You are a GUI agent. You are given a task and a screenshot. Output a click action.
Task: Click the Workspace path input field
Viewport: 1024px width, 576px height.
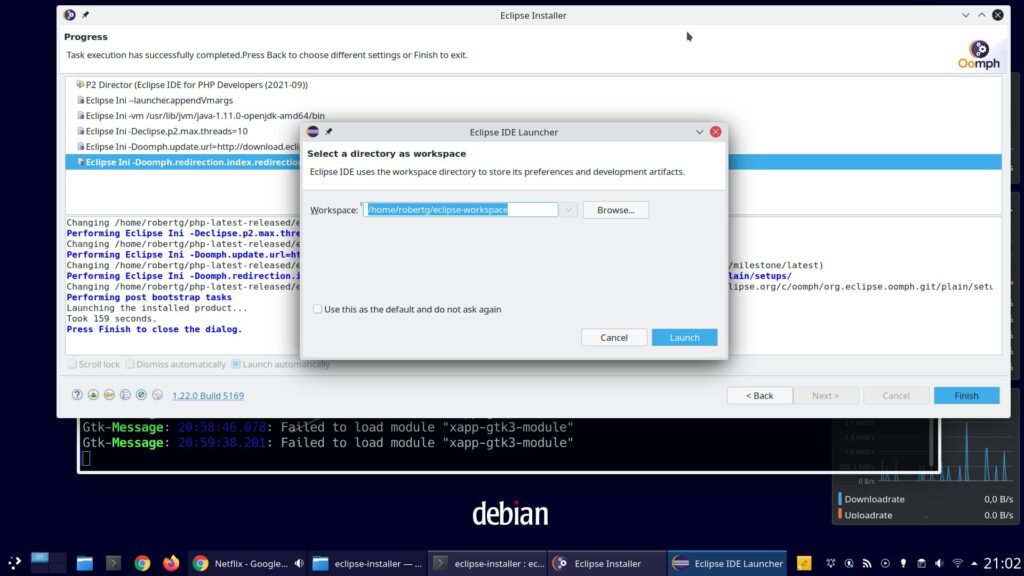461,210
